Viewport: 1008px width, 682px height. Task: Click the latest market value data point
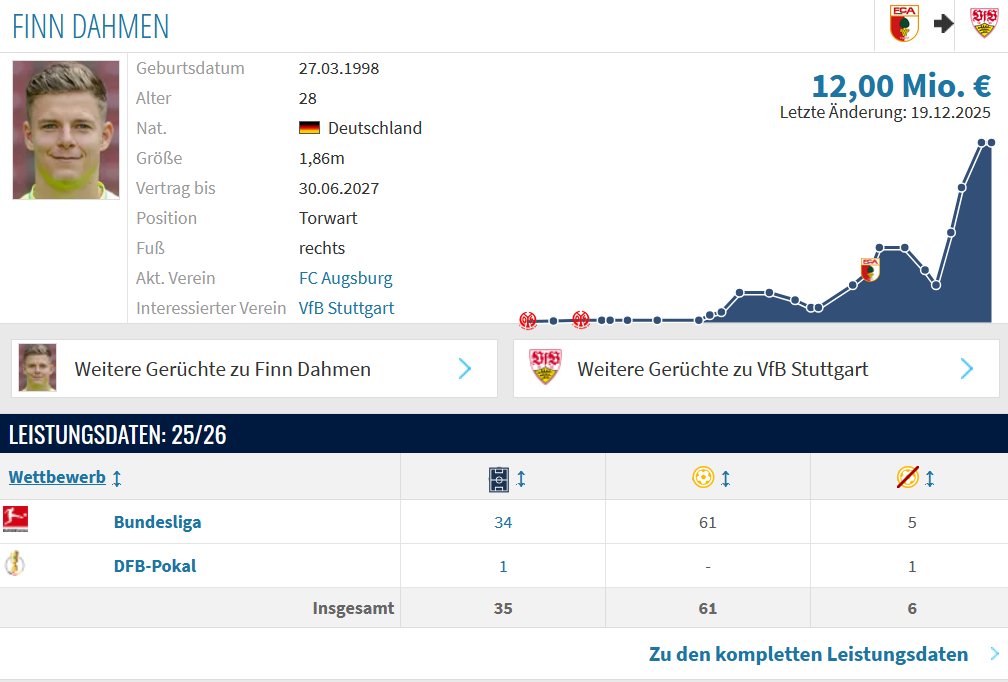click(991, 143)
